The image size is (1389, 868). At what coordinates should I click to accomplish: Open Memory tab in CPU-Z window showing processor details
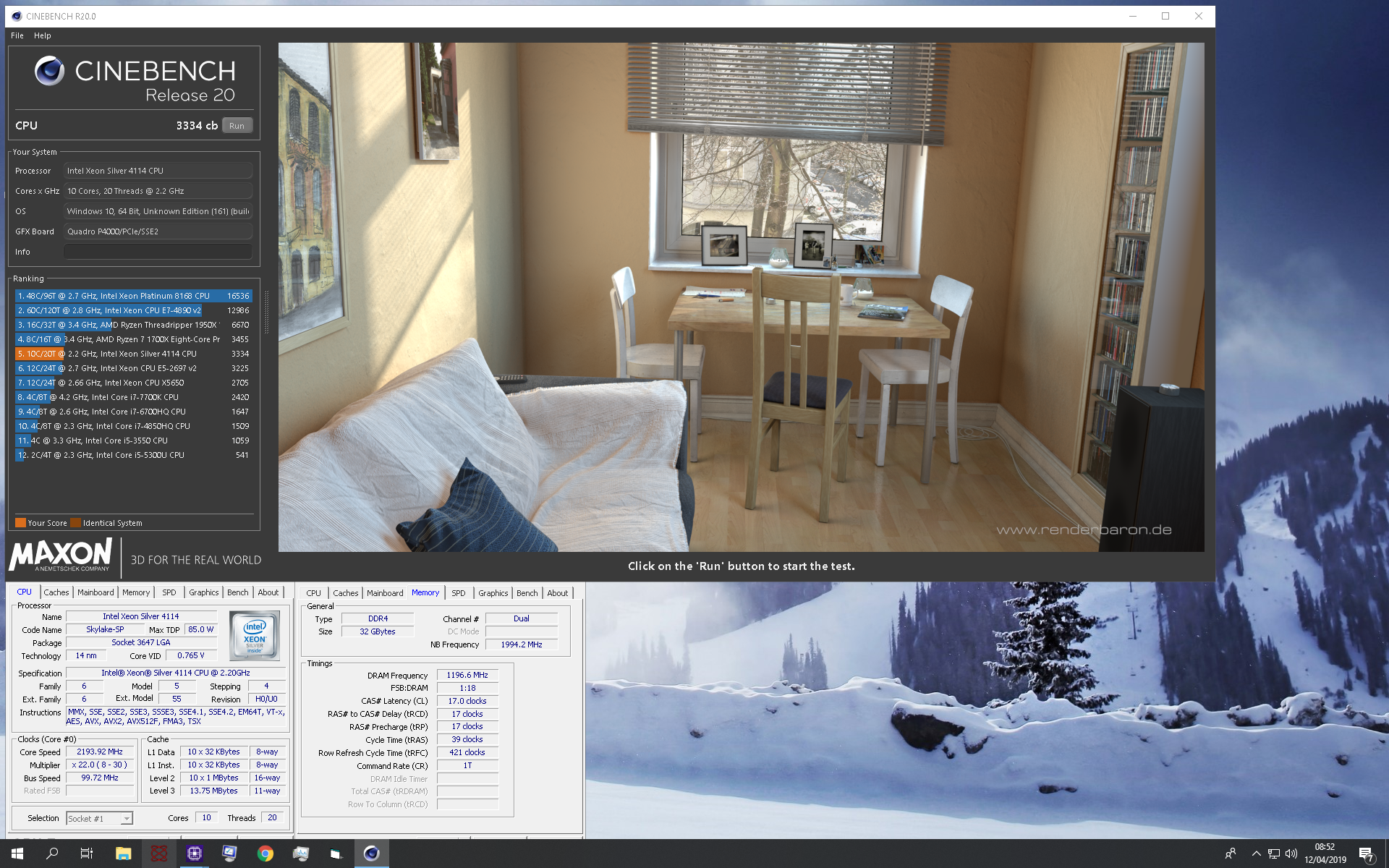click(x=136, y=592)
